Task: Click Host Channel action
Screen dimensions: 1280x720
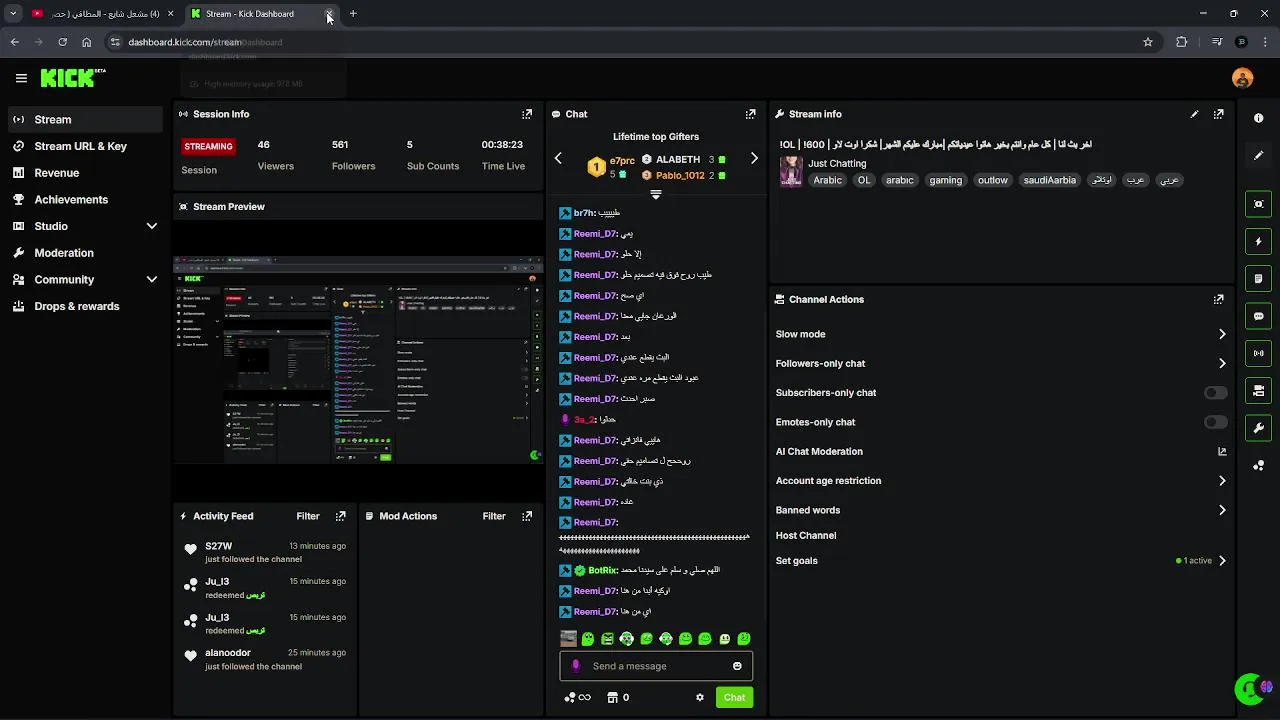Action: (806, 536)
